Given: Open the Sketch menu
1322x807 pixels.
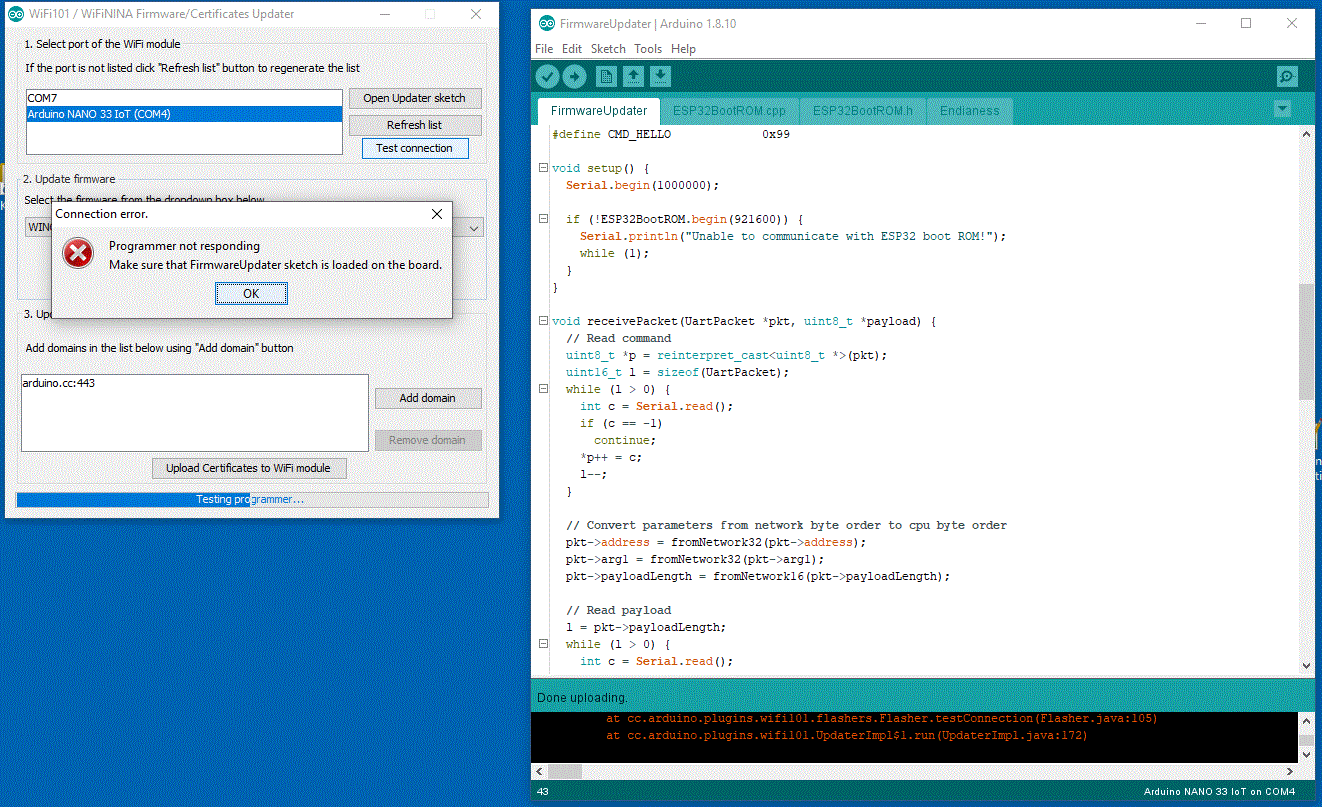Looking at the screenshot, I should pyautogui.click(x=607, y=48).
